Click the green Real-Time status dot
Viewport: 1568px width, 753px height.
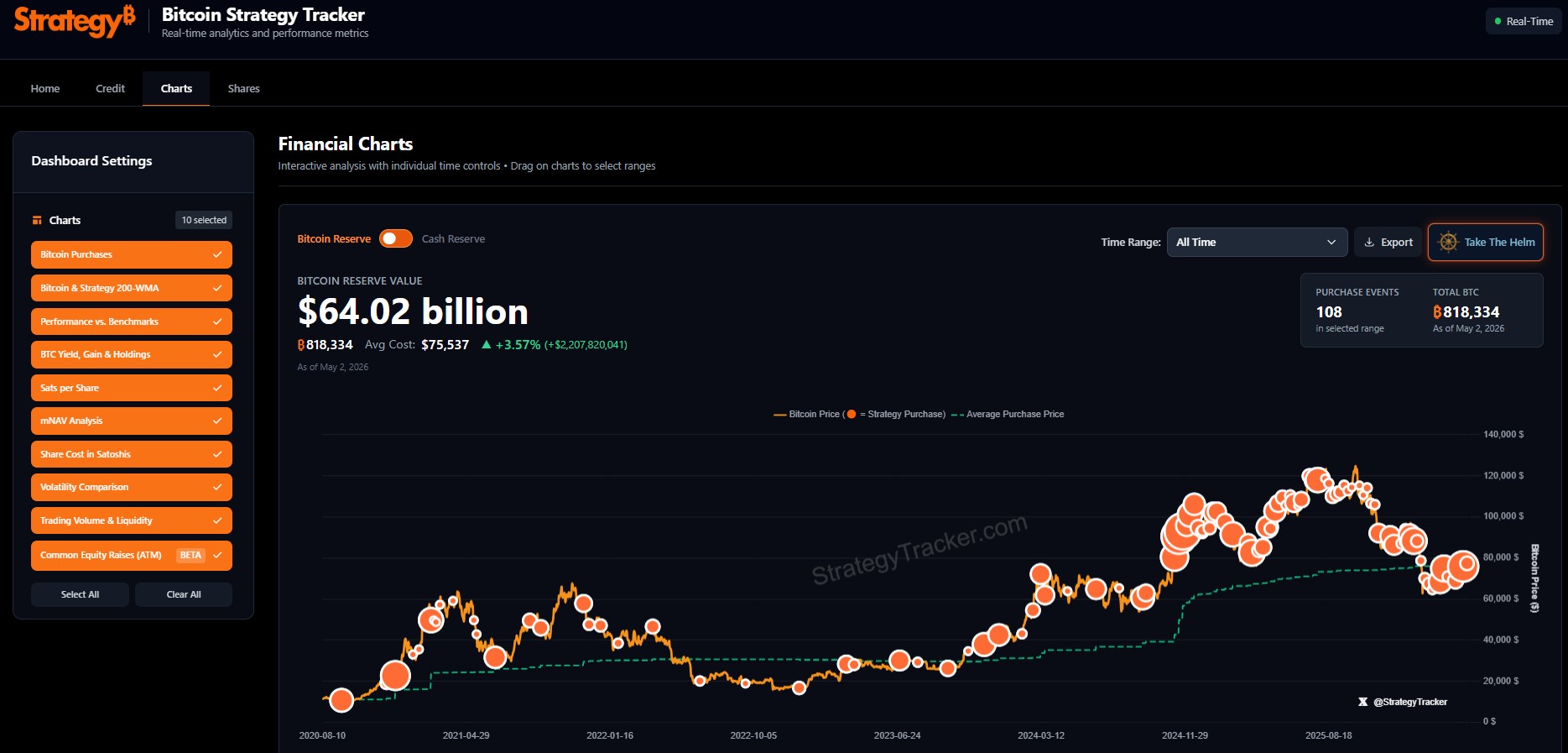click(x=1498, y=22)
